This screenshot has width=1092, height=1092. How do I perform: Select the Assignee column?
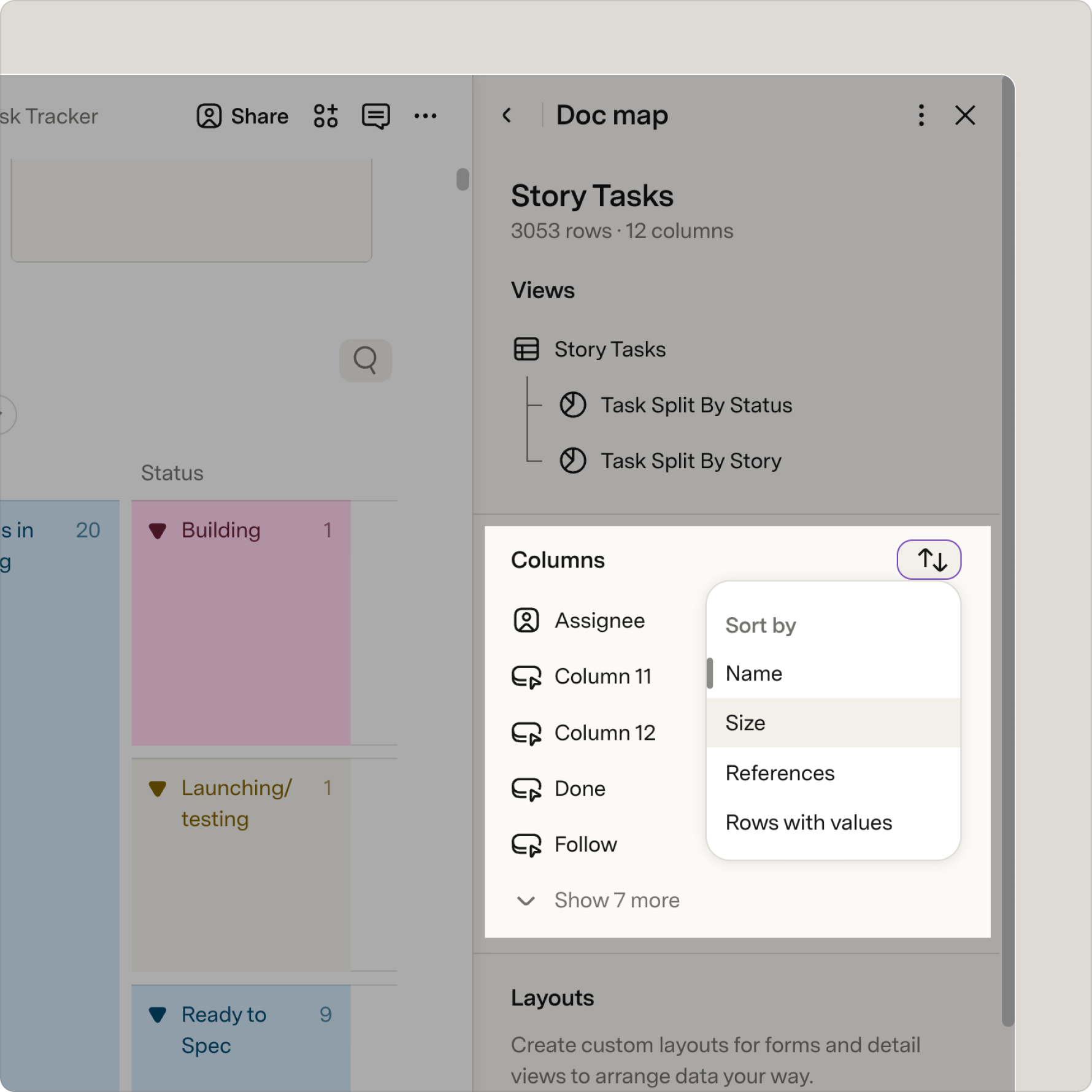tap(599, 620)
